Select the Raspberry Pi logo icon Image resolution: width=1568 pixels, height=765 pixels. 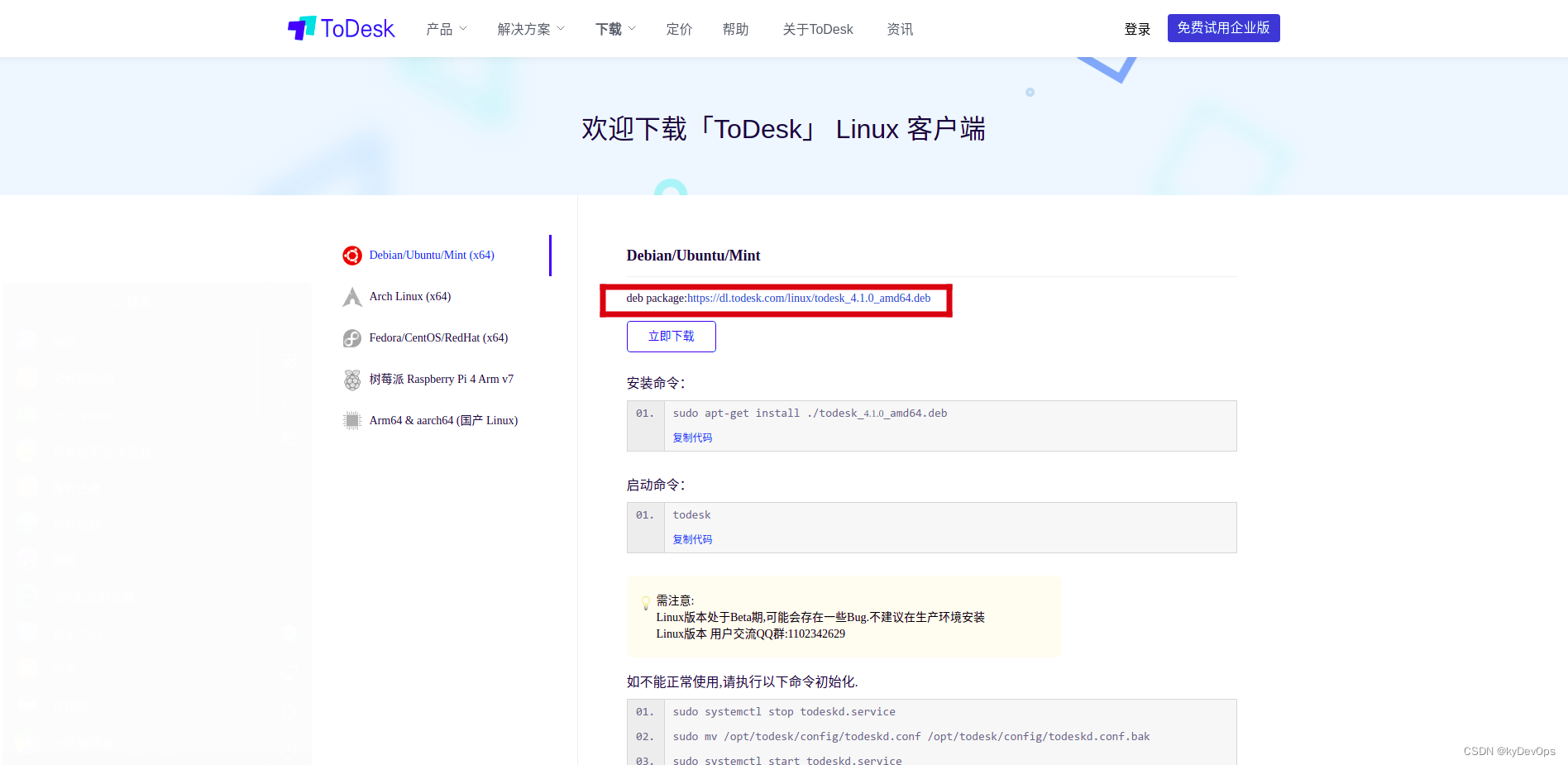click(x=352, y=380)
